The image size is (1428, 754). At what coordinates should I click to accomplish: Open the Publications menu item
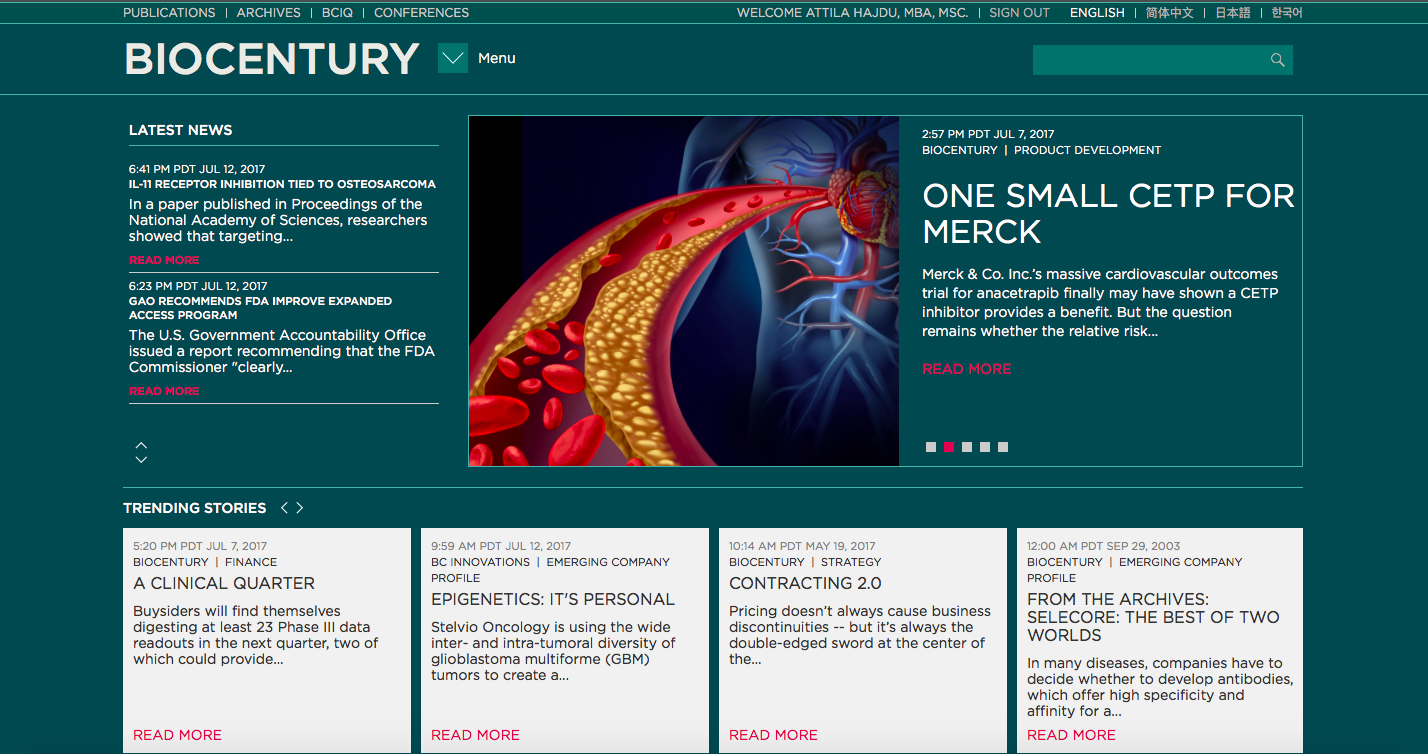pyautogui.click(x=169, y=13)
